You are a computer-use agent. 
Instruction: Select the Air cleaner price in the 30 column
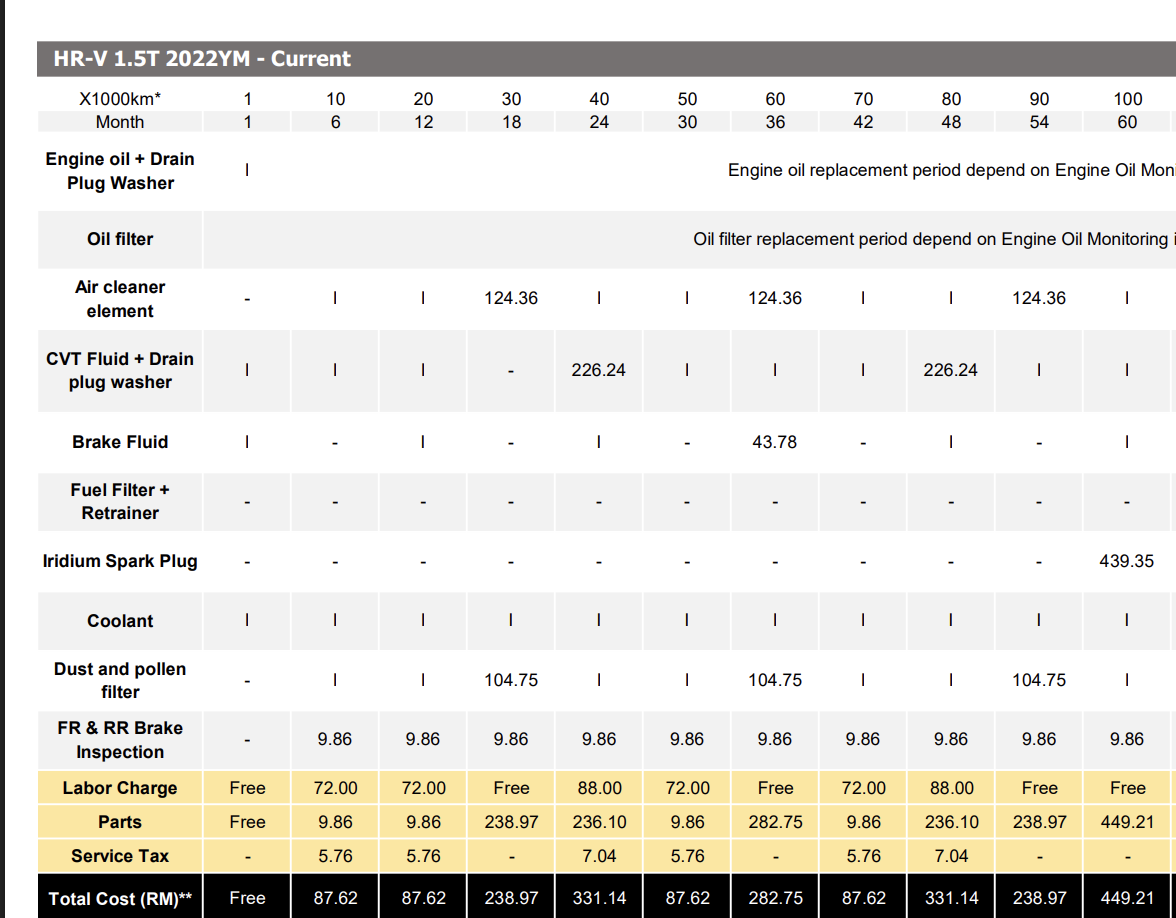pyautogui.click(x=511, y=298)
